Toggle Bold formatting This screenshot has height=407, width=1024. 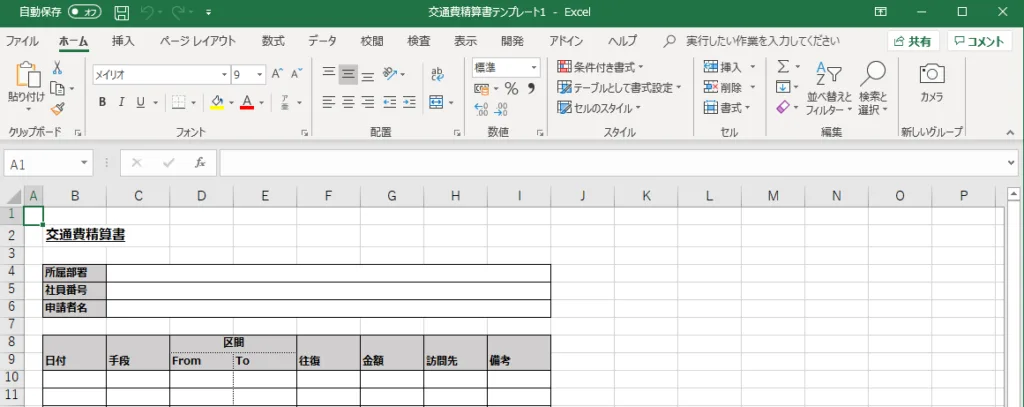point(102,102)
